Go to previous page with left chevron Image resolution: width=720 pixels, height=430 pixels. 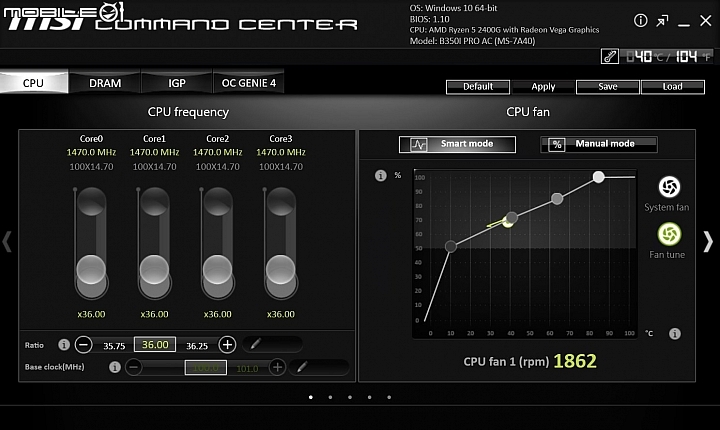[x=6, y=242]
